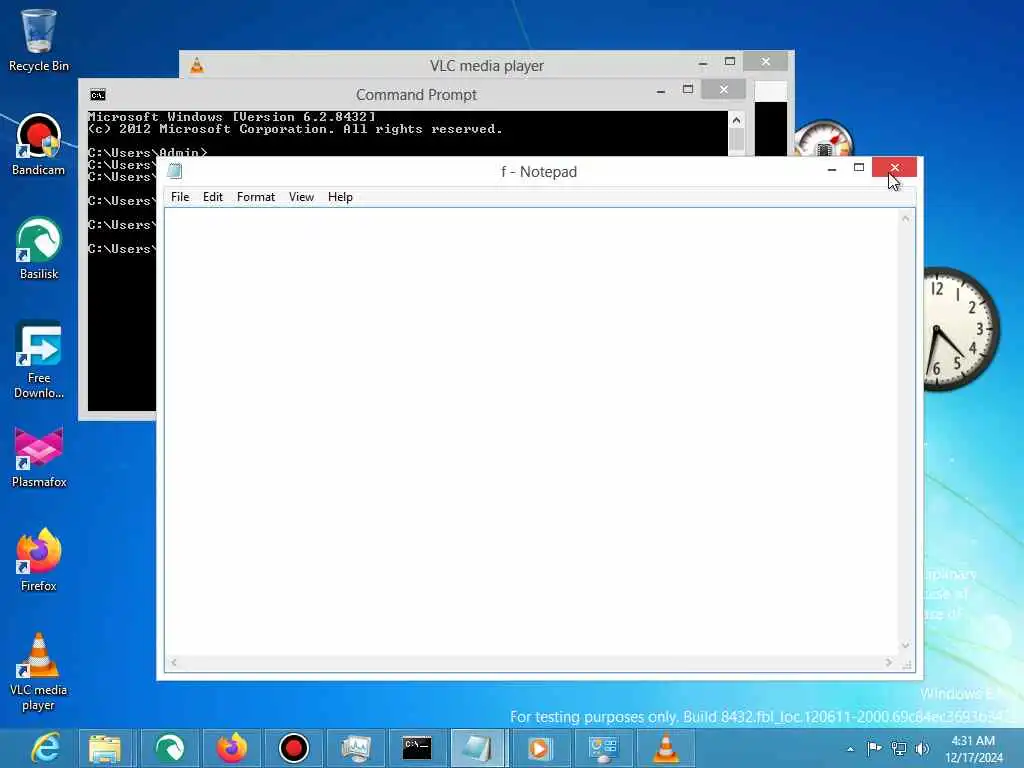This screenshot has width=1024, height=768.
Task: Switch to Command Prompt via taskbar
Action: pyautogui.click(x=417, y=748)
